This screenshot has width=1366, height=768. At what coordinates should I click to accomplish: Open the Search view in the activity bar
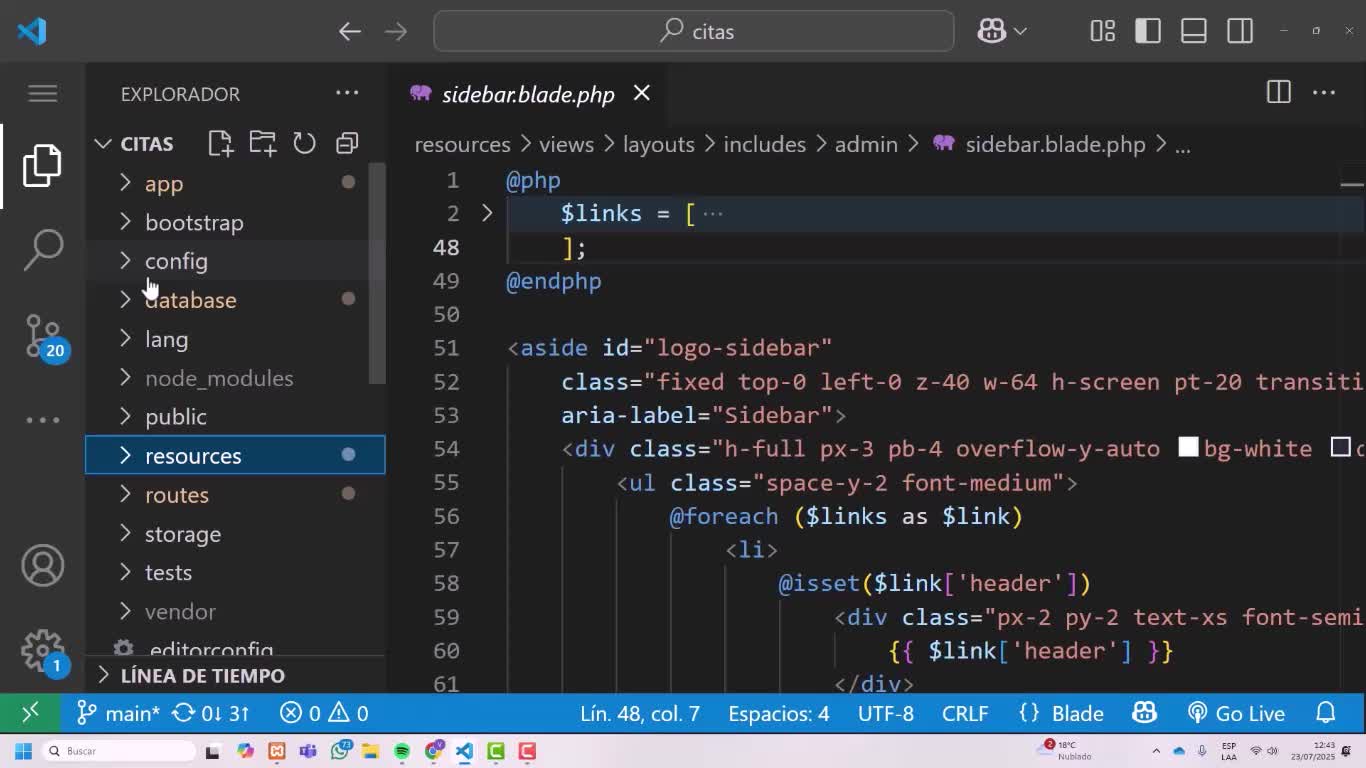[42, 250]
